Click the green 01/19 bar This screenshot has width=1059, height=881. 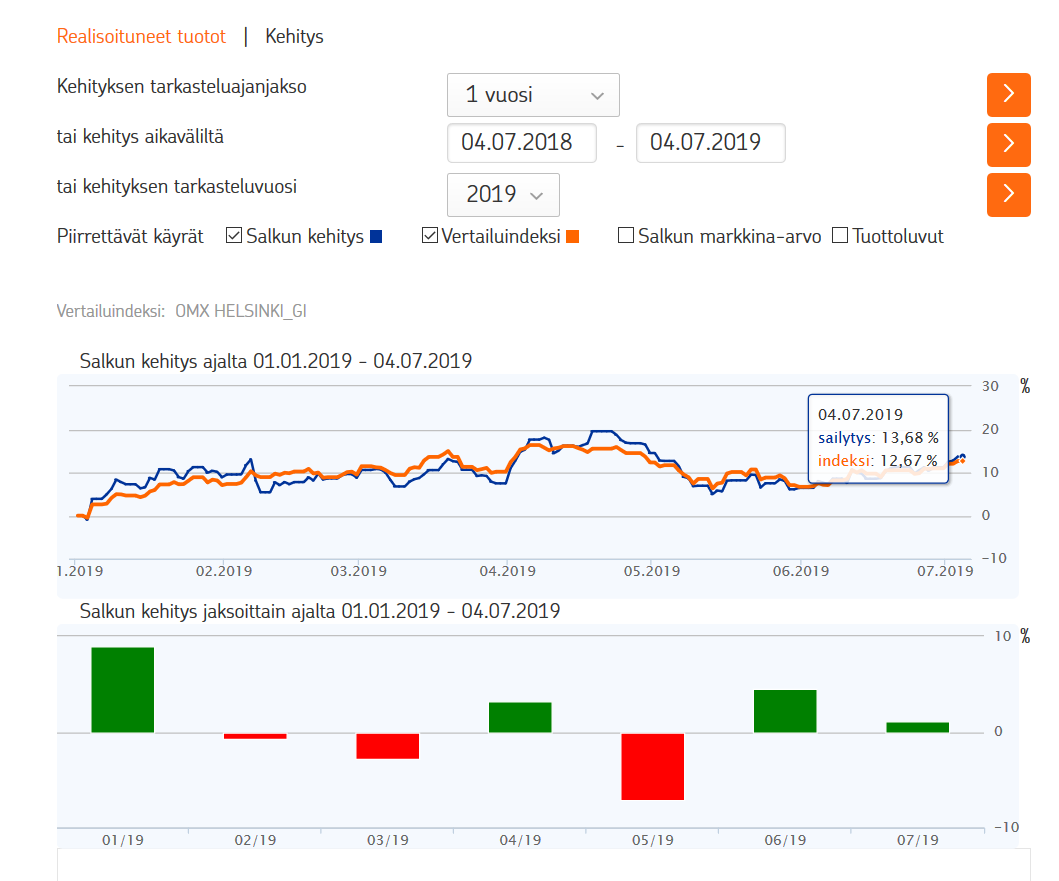pyautogui.click(x=123, y=690)
